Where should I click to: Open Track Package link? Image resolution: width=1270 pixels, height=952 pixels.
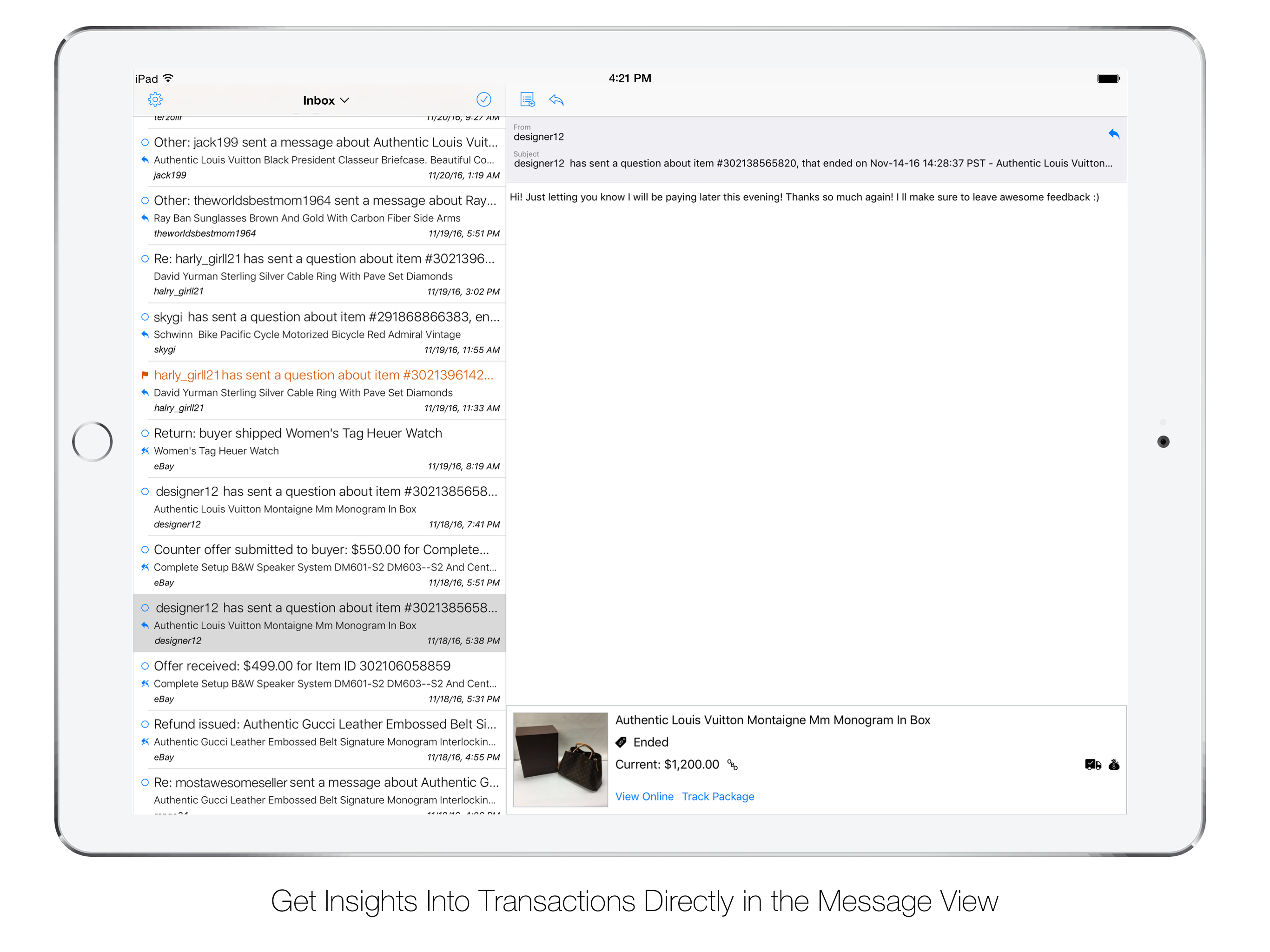point(718,796)
